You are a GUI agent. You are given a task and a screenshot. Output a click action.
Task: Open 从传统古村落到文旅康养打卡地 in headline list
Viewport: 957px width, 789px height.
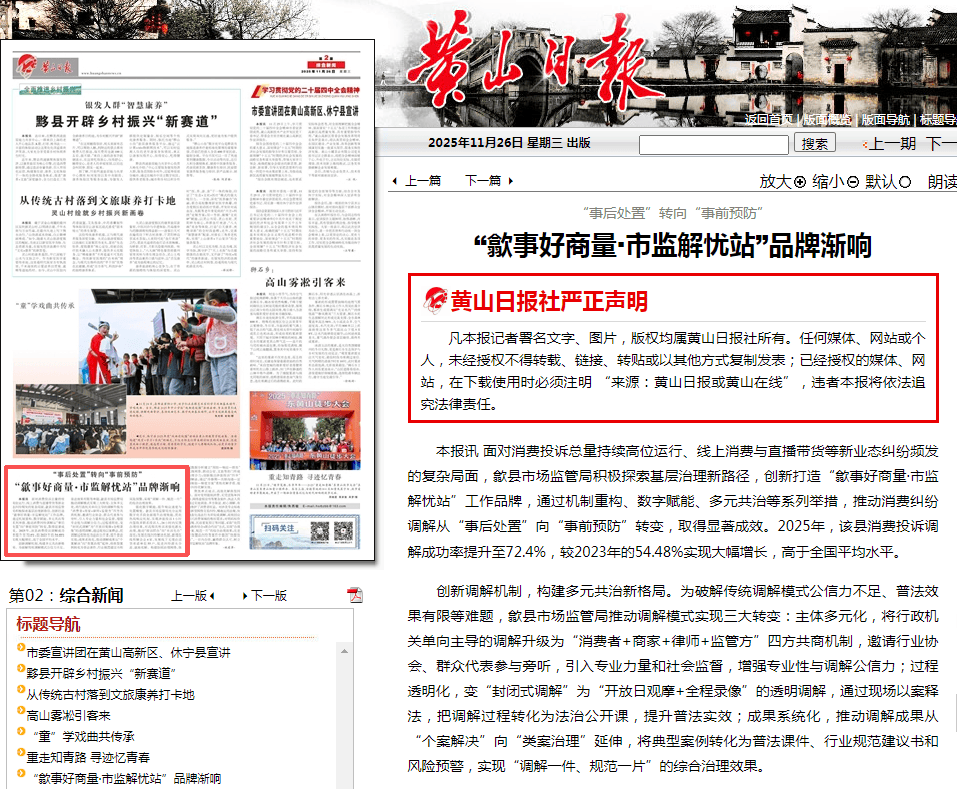point(110,694)
